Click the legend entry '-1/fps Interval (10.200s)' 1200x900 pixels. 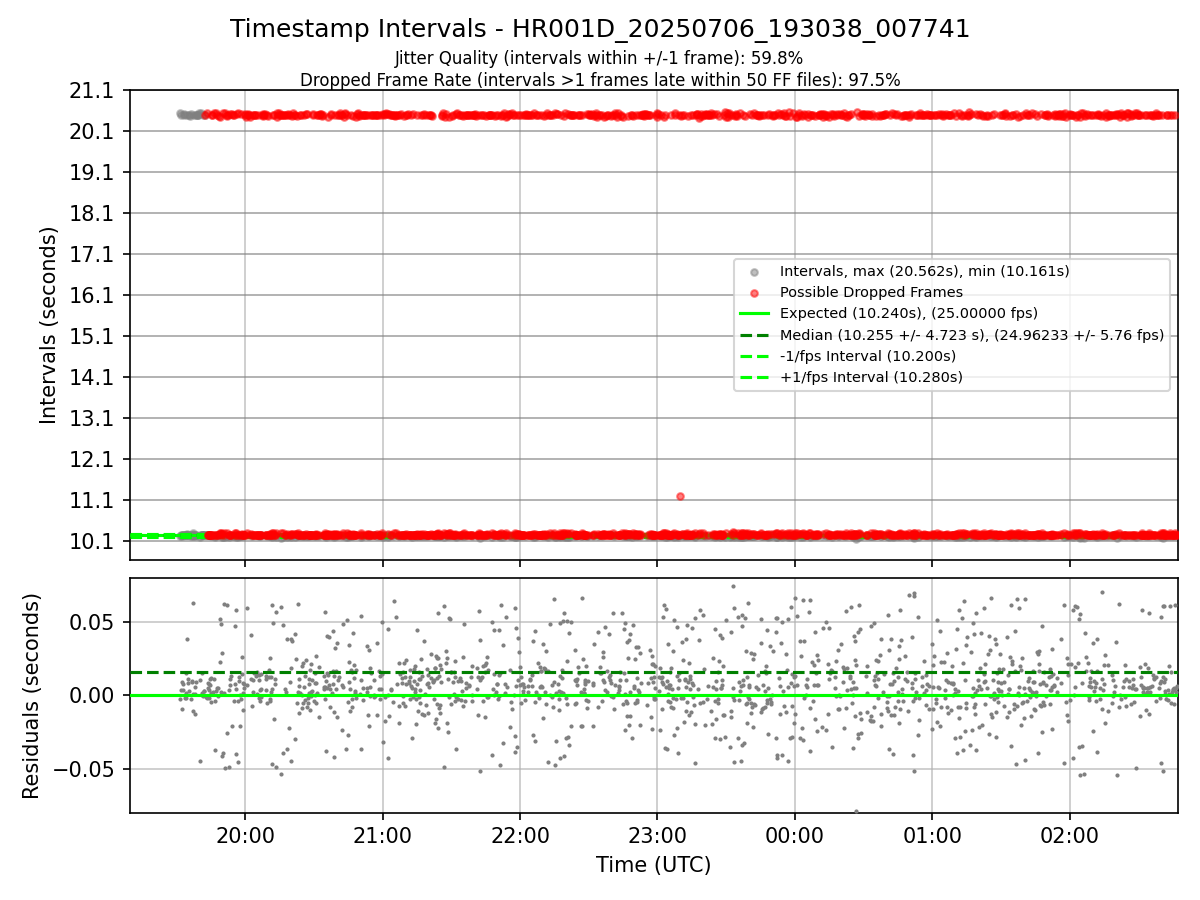(868, 356)
